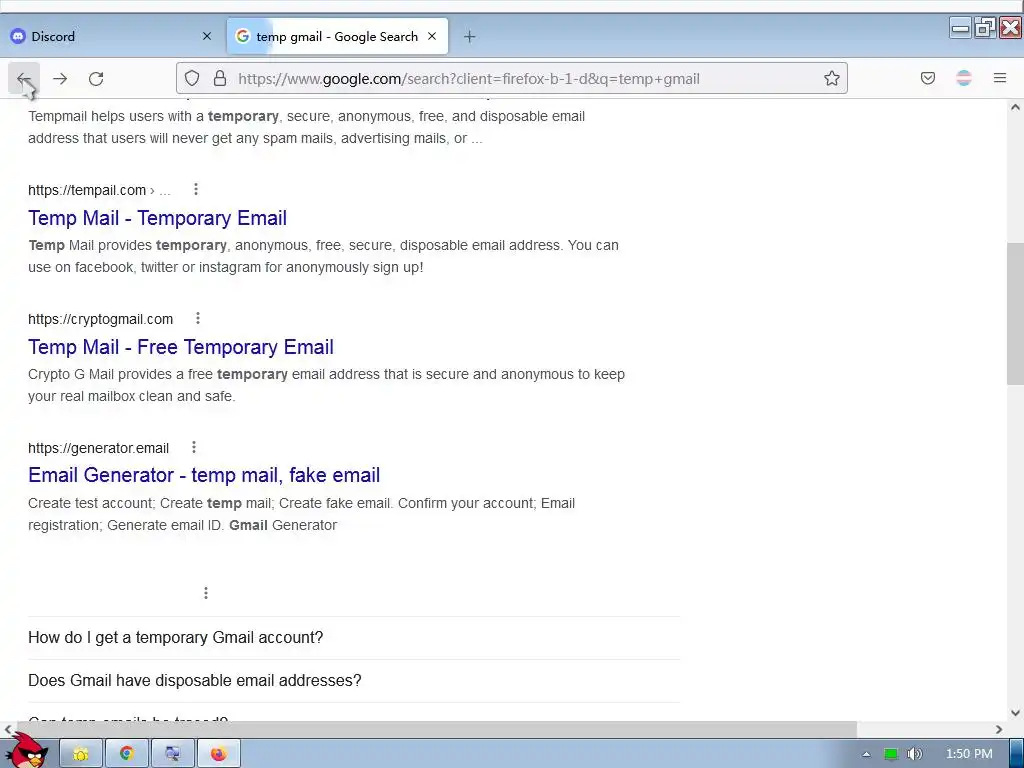Open the yellow folder taskbar icon
1024x768 pixels.
coord(81,754)
